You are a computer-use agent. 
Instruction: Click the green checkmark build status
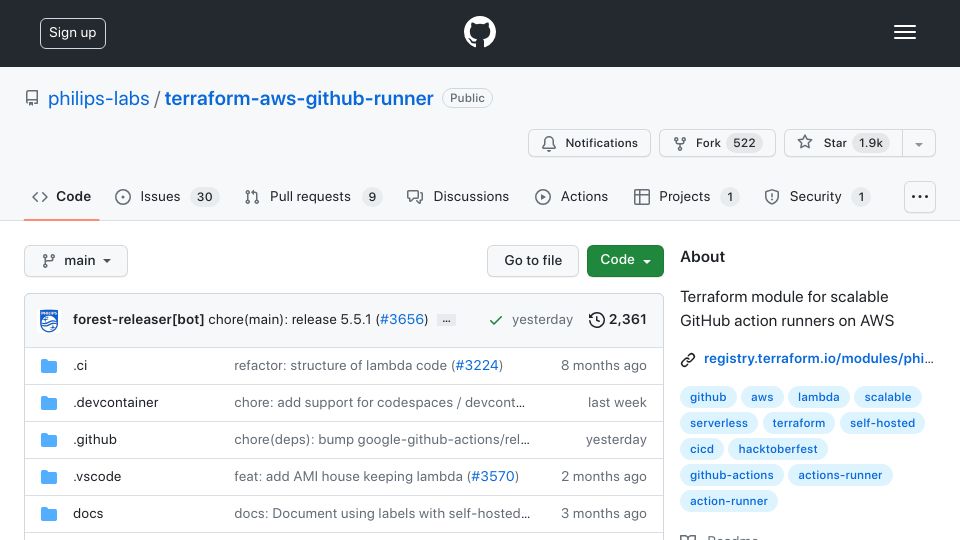(496, 320)
